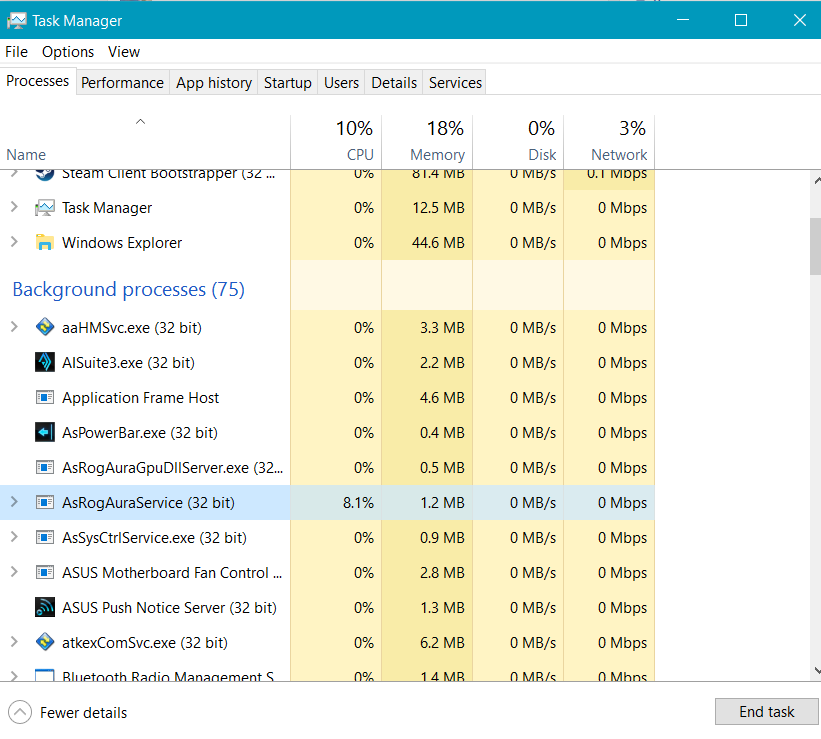Click the aaHMSvc.exe process icon
The image size is (821, 739).
[45, 327]
